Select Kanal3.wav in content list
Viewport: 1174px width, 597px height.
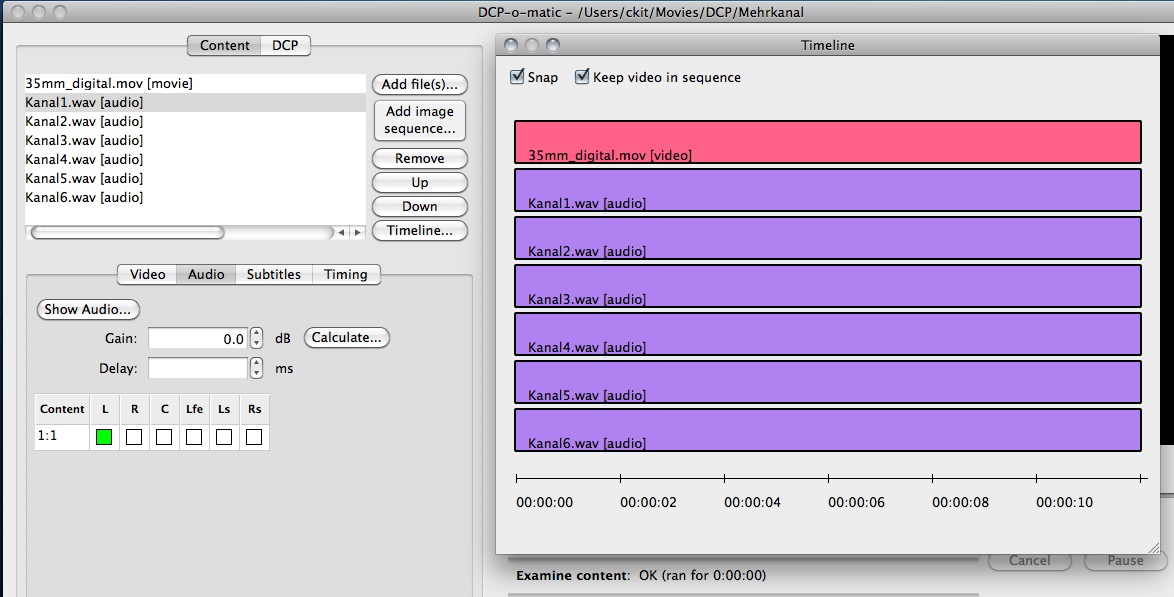point(84,140)
